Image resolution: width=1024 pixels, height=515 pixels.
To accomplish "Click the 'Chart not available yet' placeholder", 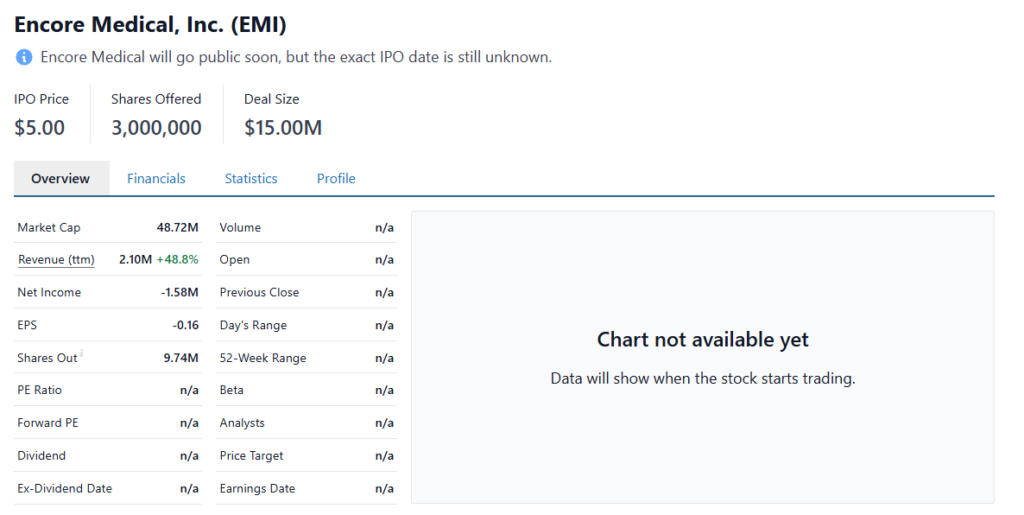I will tap(702, 340).
